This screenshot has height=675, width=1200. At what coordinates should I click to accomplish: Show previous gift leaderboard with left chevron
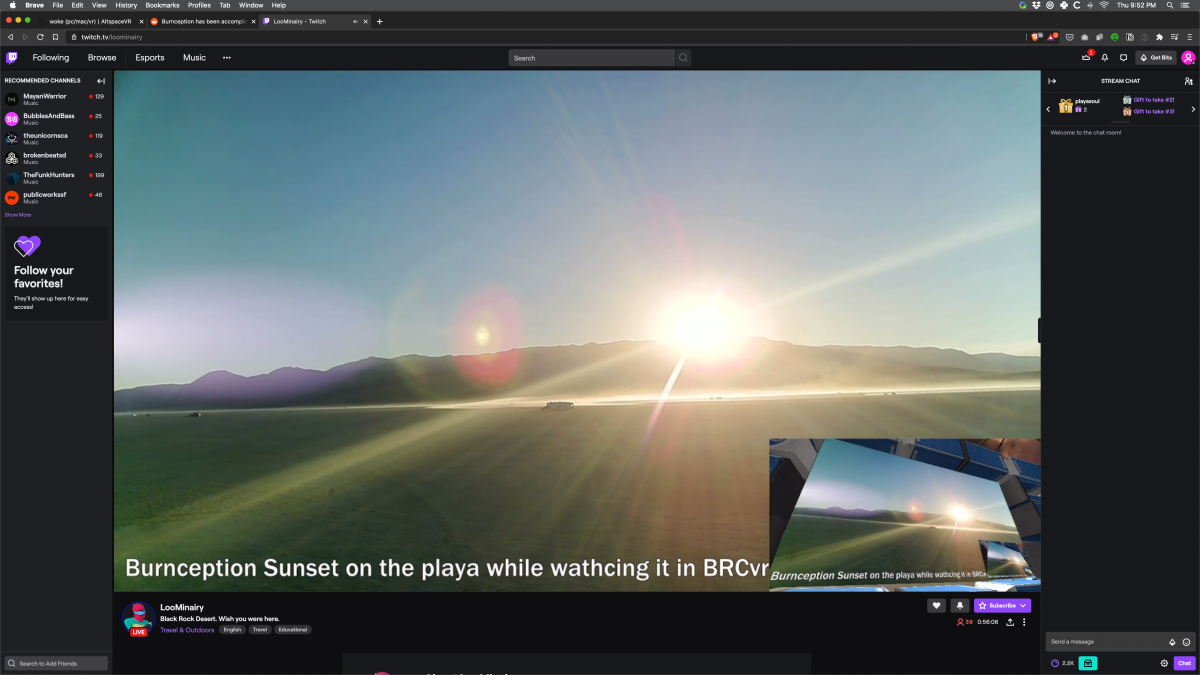(1048, 108)
